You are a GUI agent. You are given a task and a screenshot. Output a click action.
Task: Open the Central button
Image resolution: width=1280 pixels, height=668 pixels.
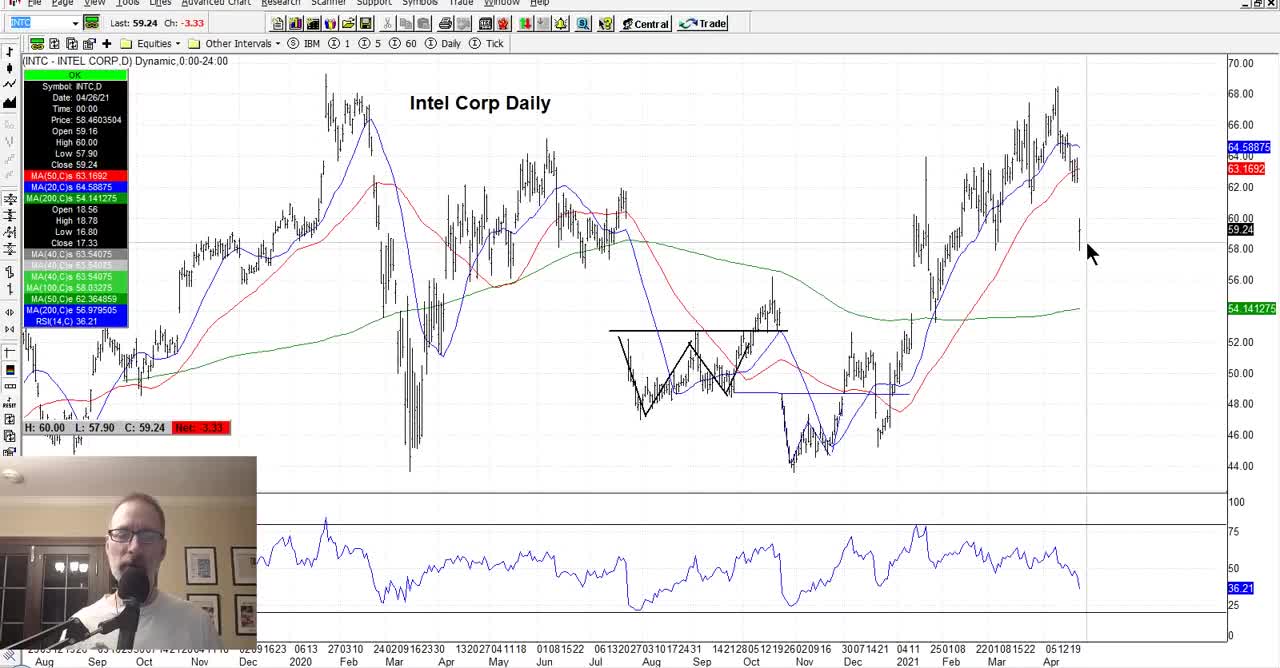(x=646, y=24)
